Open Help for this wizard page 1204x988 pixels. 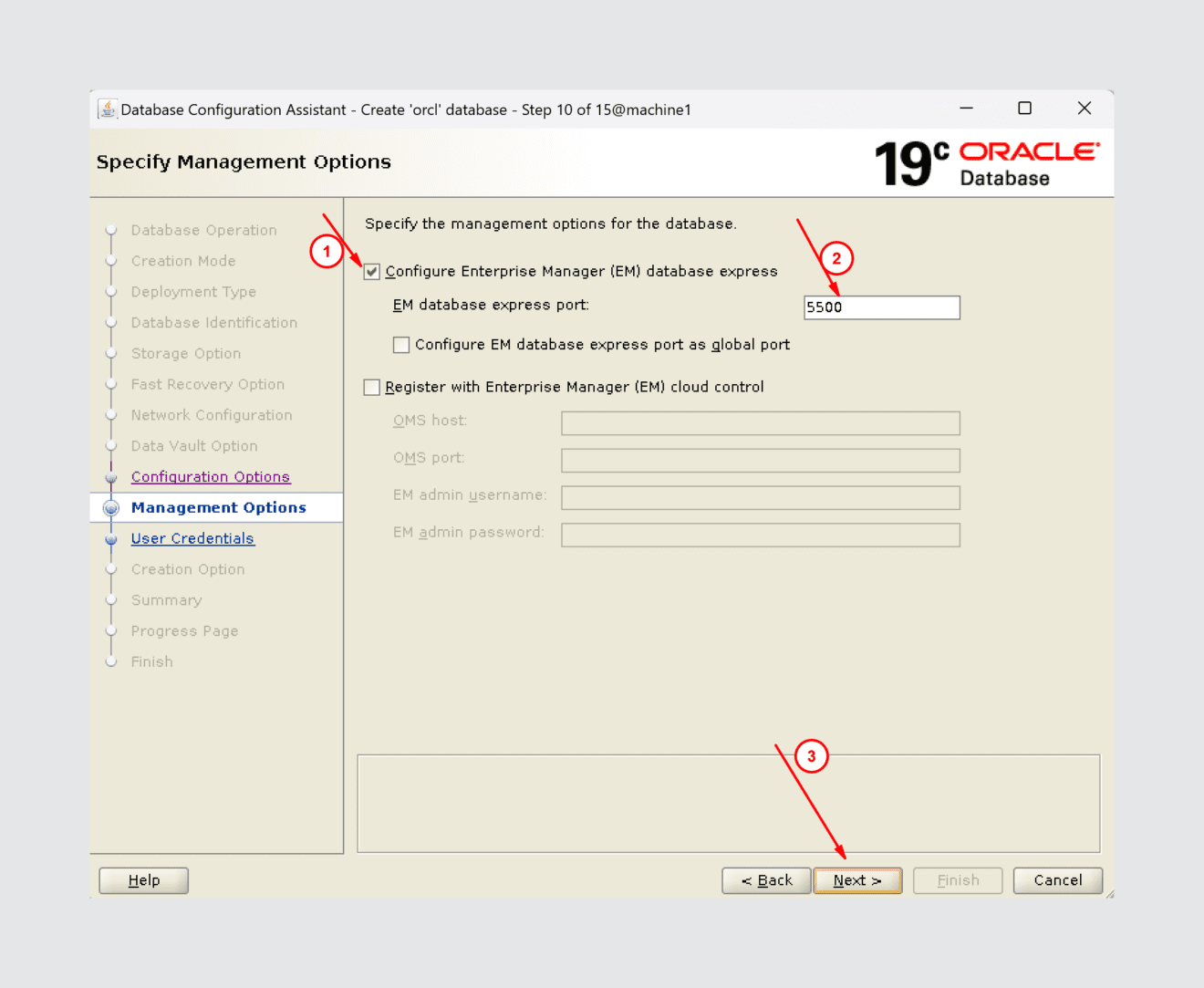click(143, 879)
